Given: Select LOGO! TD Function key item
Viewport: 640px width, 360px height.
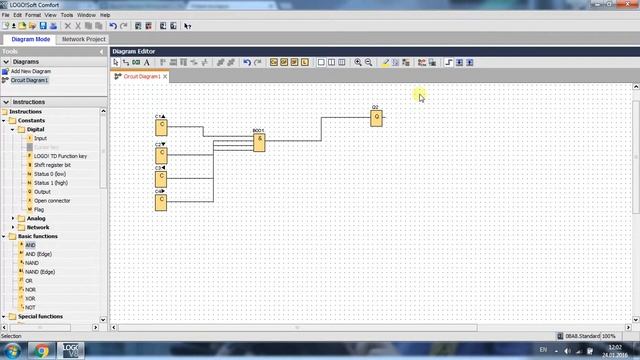Looking at the screenshot, I should (x=60, y=156).
